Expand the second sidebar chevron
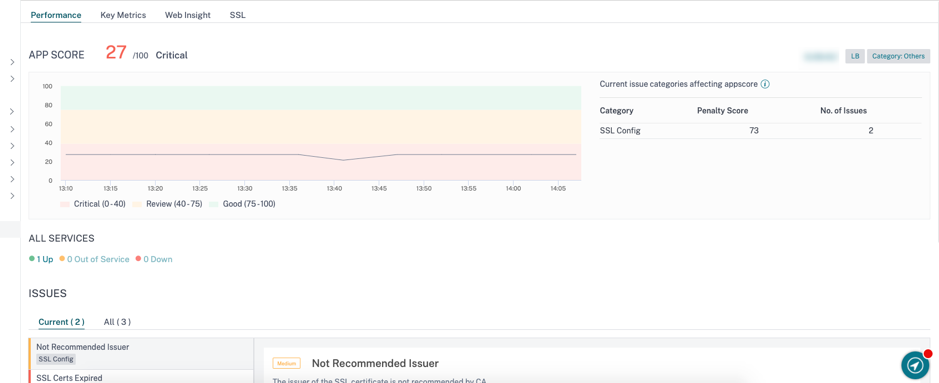939x383 pixels. point(12,78)
